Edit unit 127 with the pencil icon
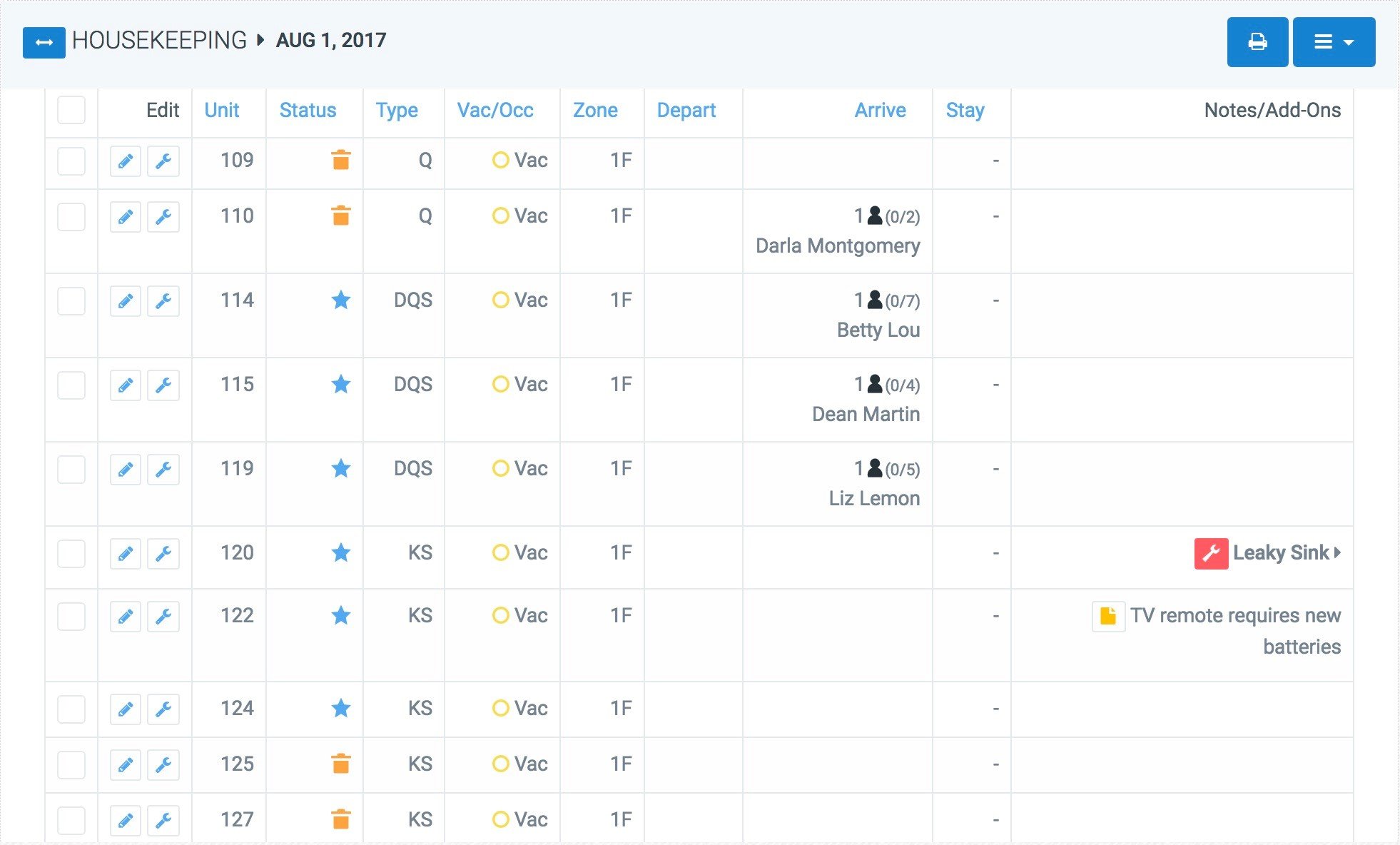This screenshot has width=1400, height=845. pyautogui.click(x=126, y=820)
